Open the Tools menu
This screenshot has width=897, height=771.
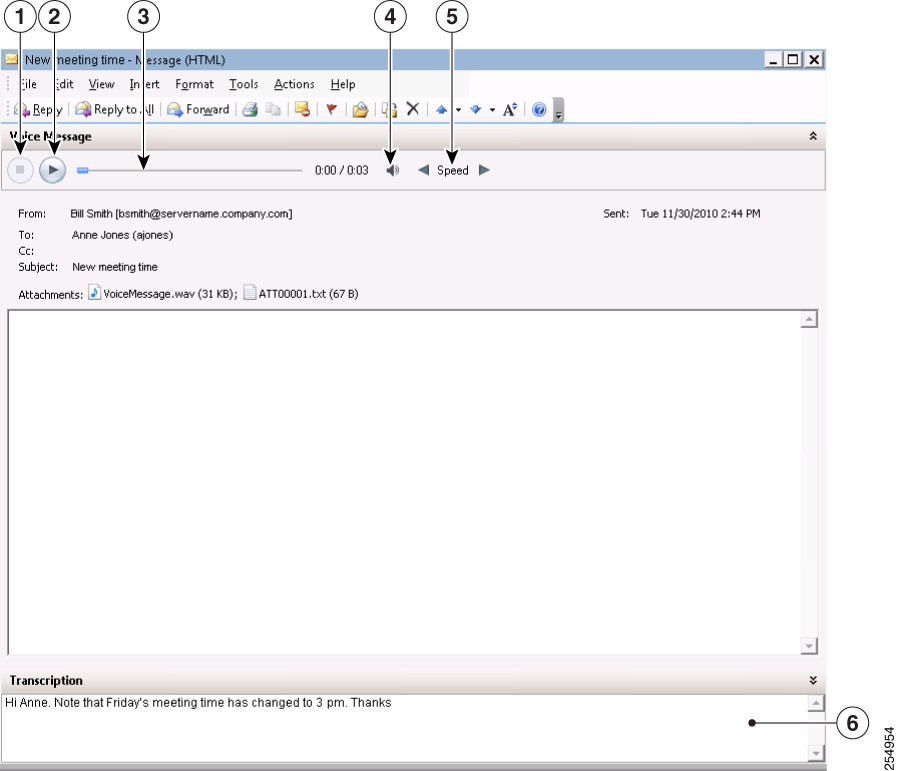(243, 84)
